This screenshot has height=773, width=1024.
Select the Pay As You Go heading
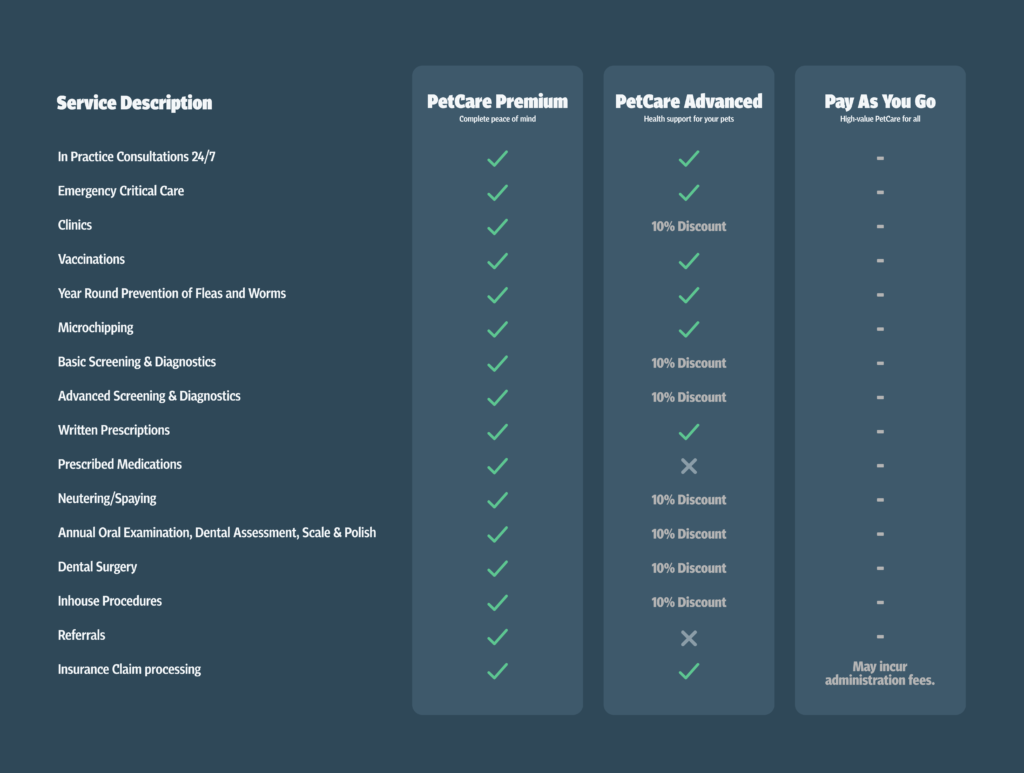[x=880, y=102]
